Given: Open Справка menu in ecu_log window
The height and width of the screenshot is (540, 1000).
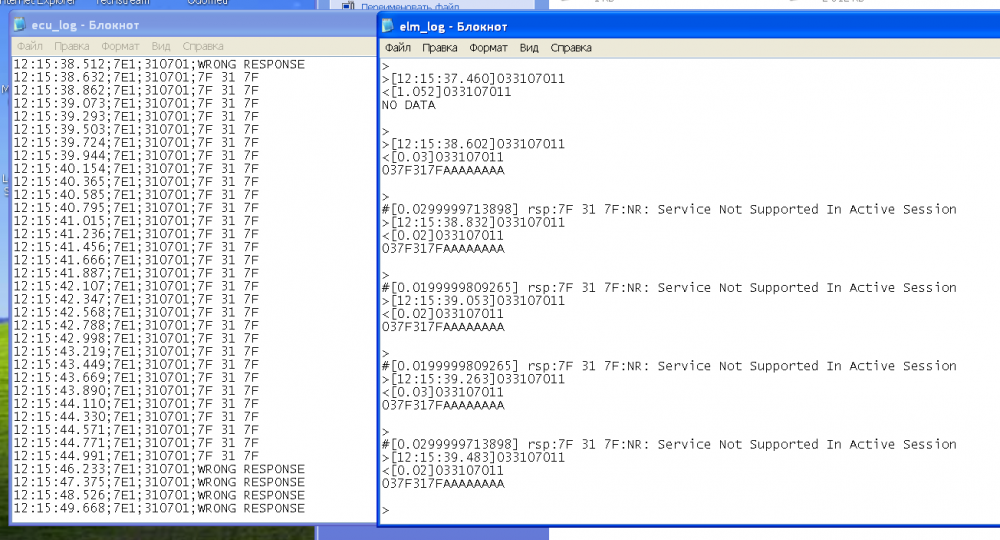Looking at the screenshot, I should point(203,46).
